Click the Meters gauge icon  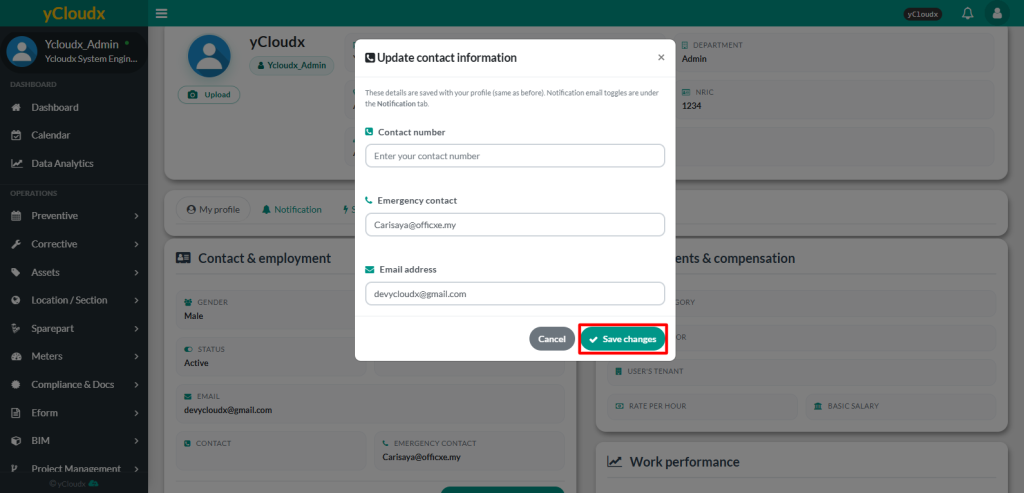click(x=17, y=357)
